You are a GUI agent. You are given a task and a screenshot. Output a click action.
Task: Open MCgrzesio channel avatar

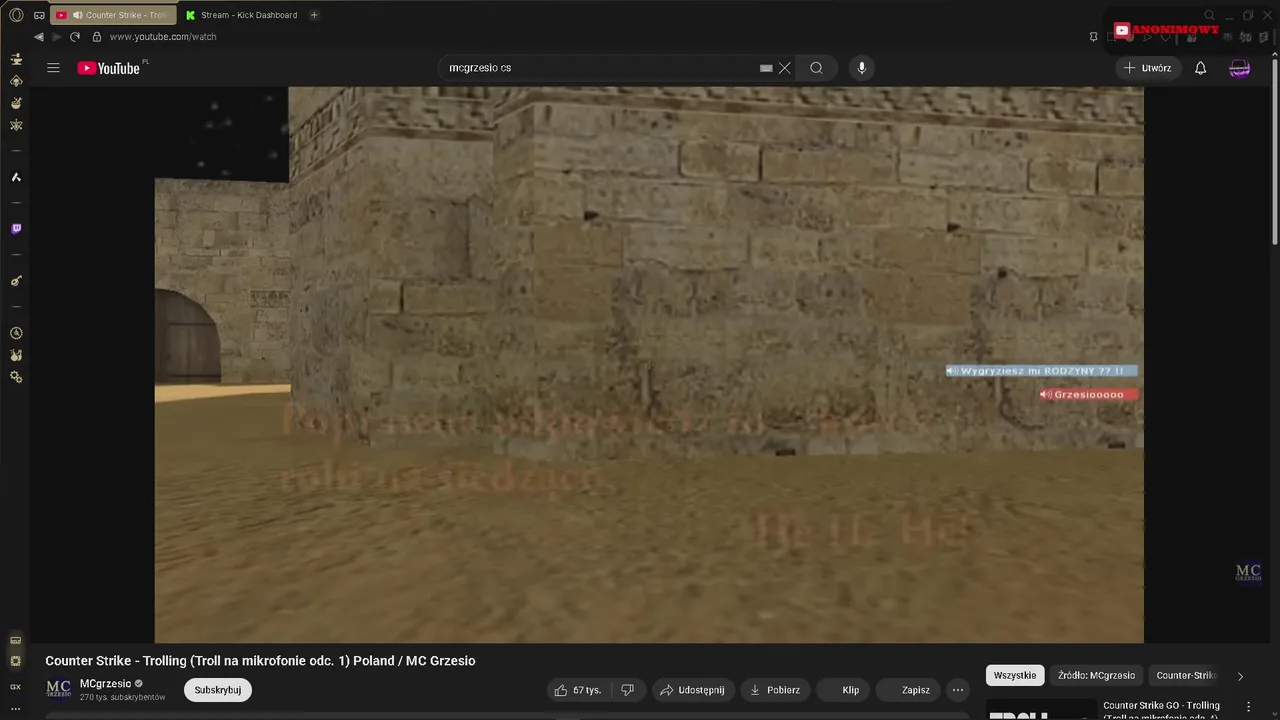[59, 689]
